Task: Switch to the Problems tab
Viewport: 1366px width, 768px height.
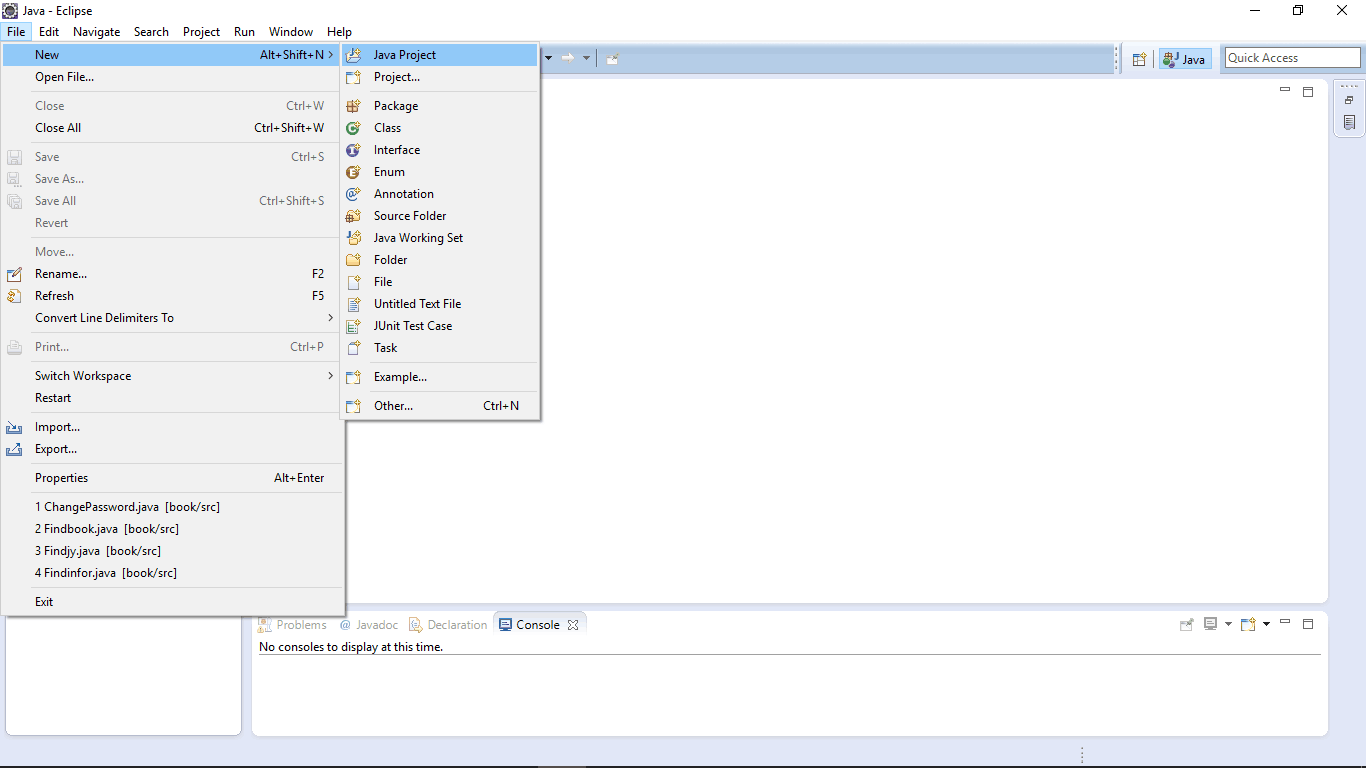Action: tap(293, 625)
